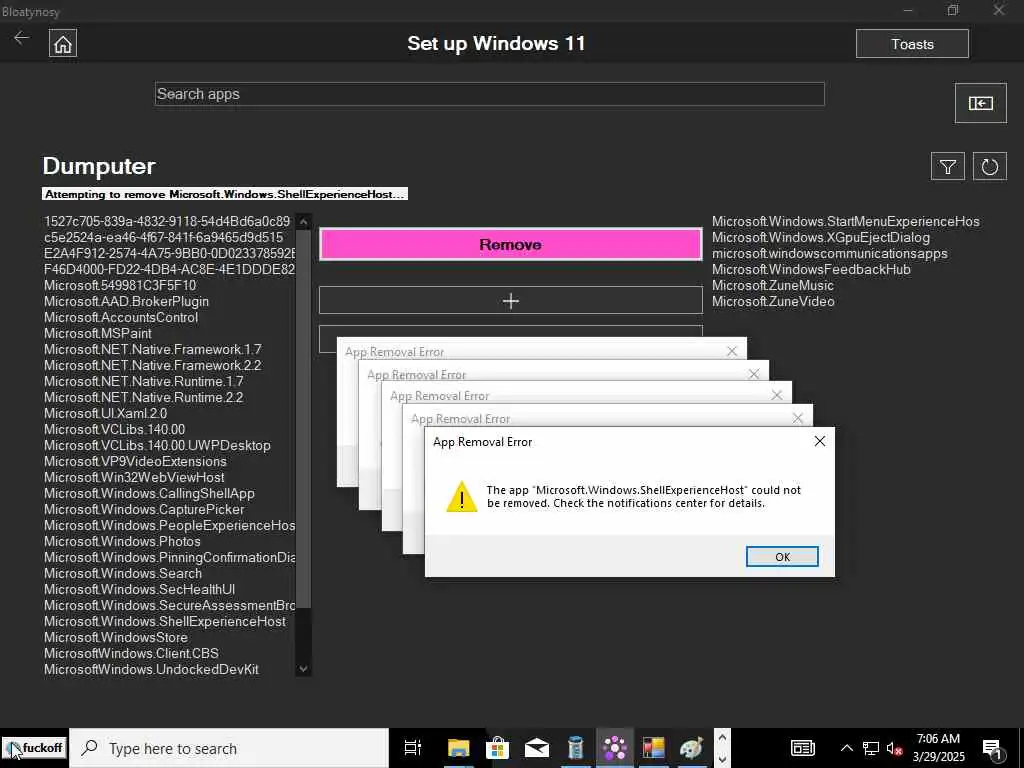Select MicrosoftWindows.Client.CBS
The width and height of the screenshot is (1024, 768).
[x=131, y=653]
